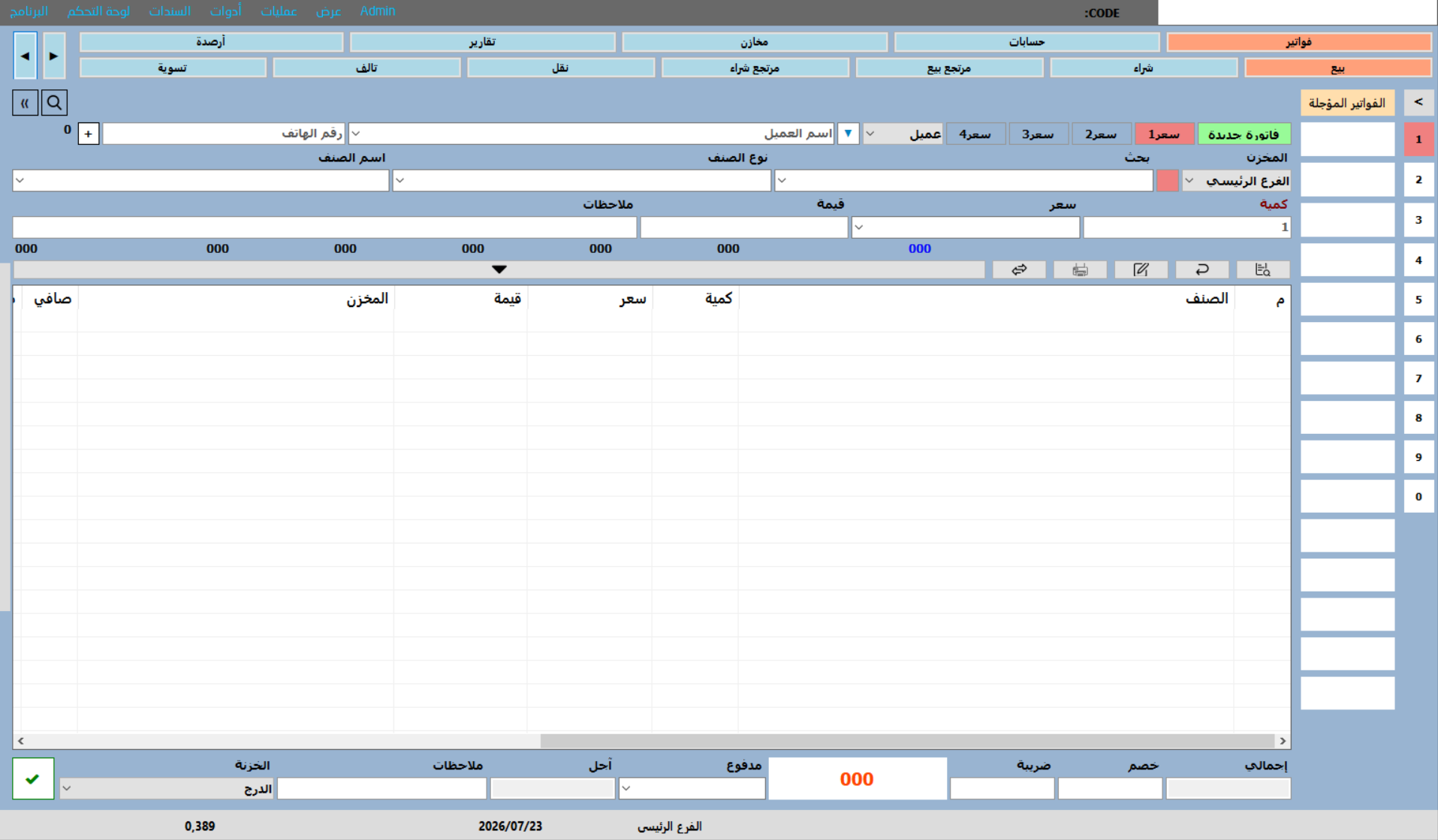Select price level سعر1
This screenshot has height=840, width=1438.
tap(1164, 134)
